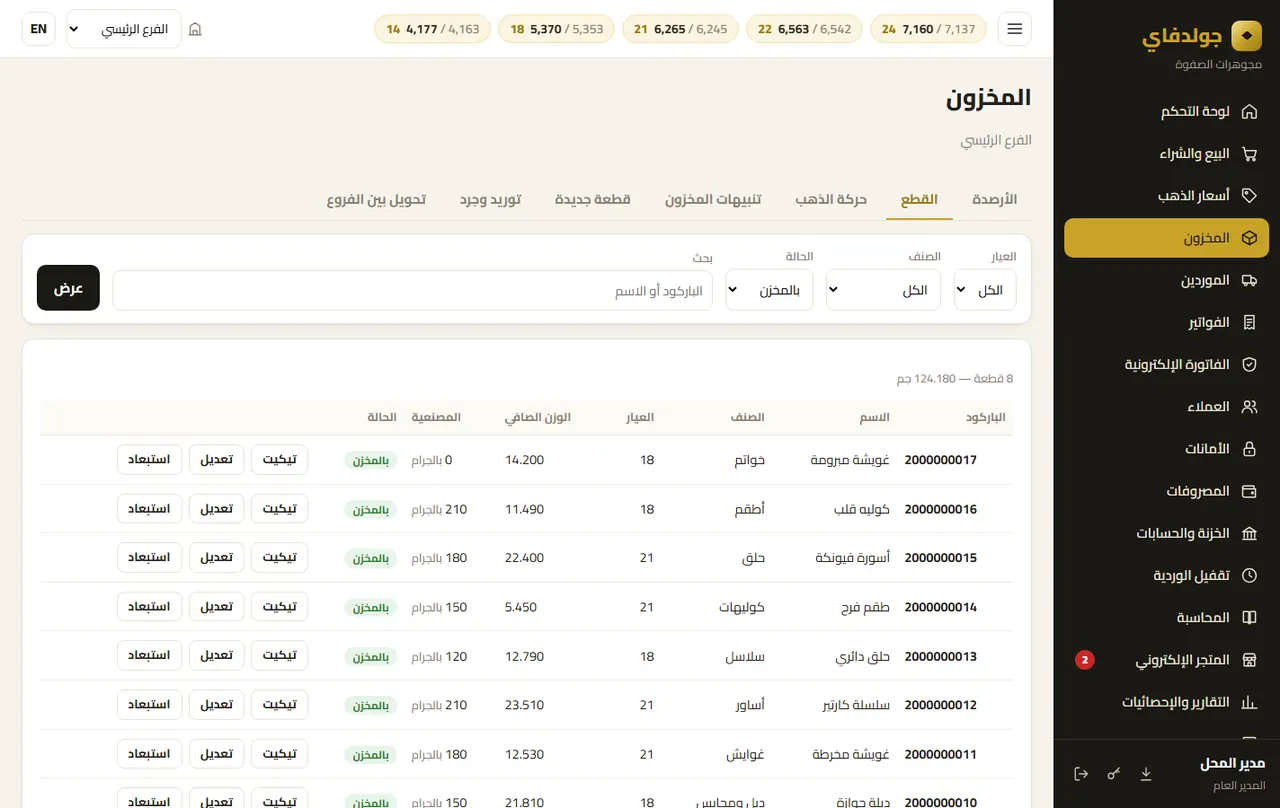Click the store icon for المتجر الإلكتروني
The height and width of the screenshot is (808, 1280).
tap(1249, 660)
